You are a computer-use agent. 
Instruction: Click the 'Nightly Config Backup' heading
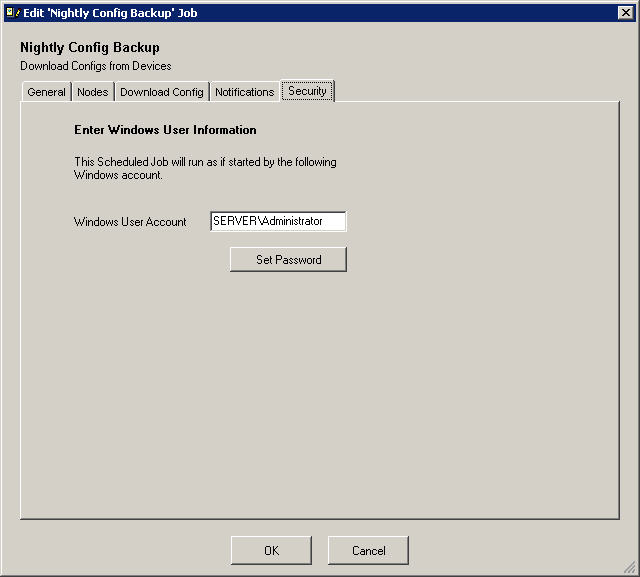(x=90, y=47)
